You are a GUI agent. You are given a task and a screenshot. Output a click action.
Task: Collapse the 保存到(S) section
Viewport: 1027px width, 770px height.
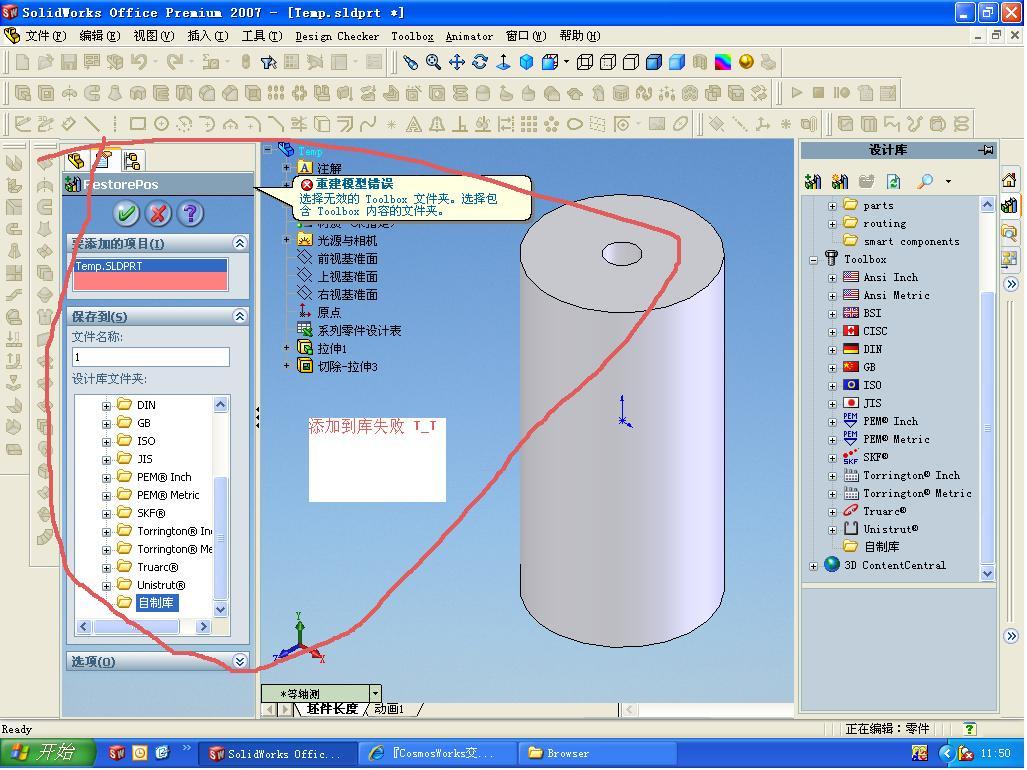coord(240,316)
